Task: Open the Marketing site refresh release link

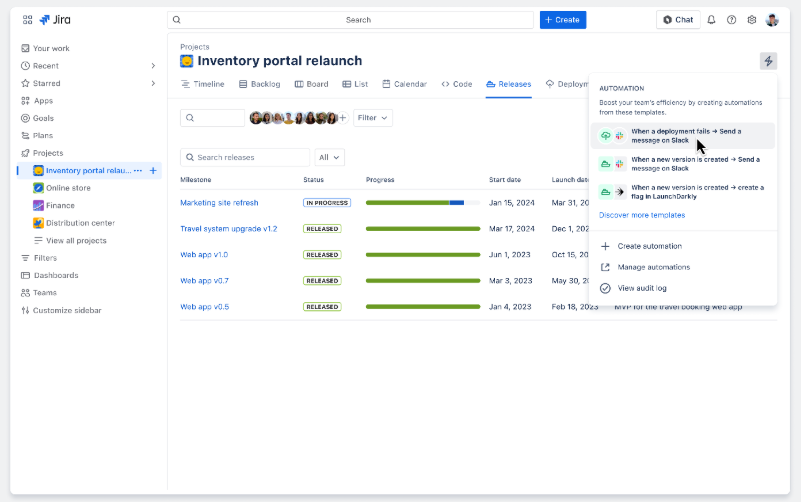Action: 219,203
